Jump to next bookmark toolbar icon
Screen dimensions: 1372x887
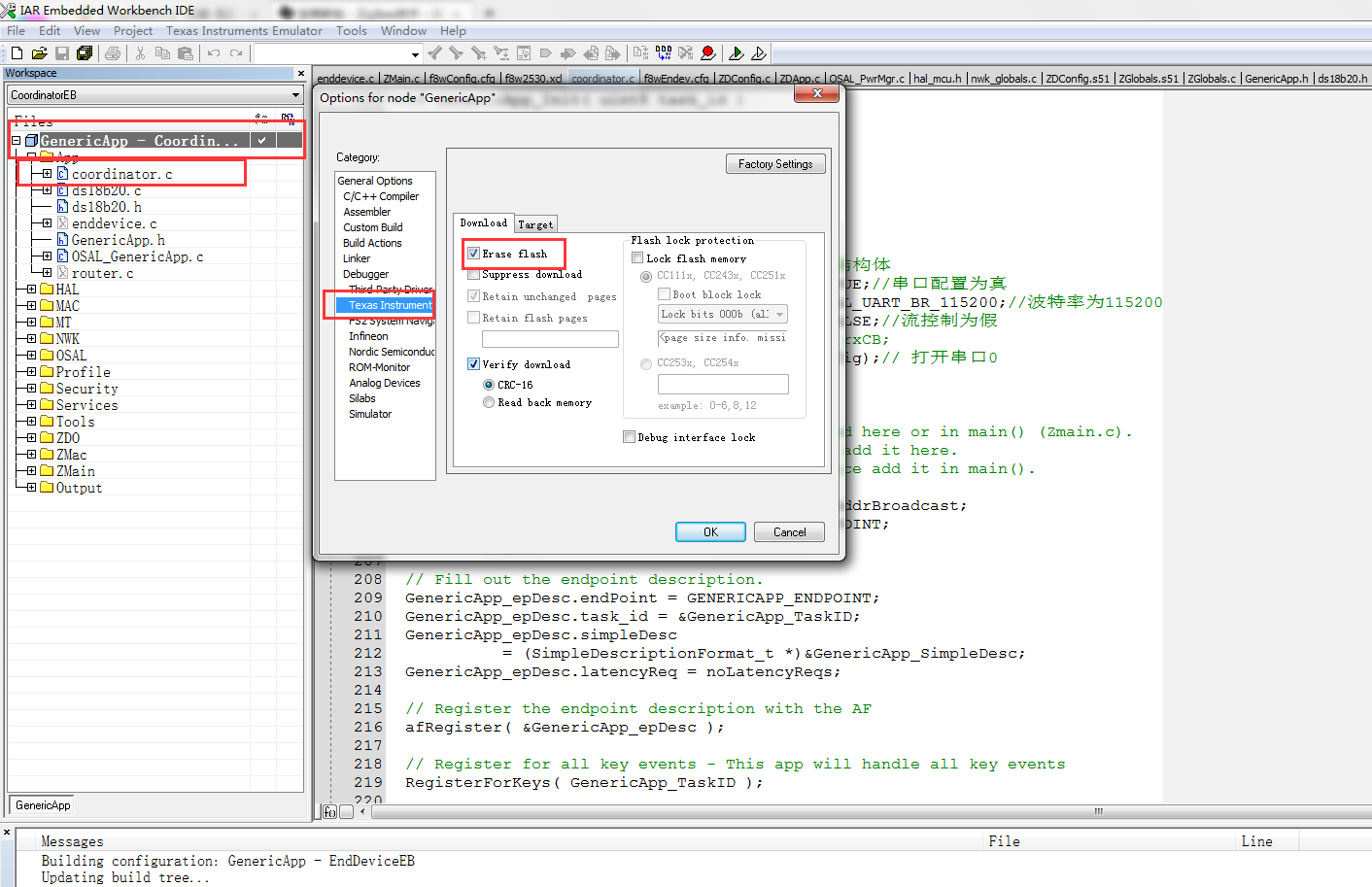click(x=567, y=53)
